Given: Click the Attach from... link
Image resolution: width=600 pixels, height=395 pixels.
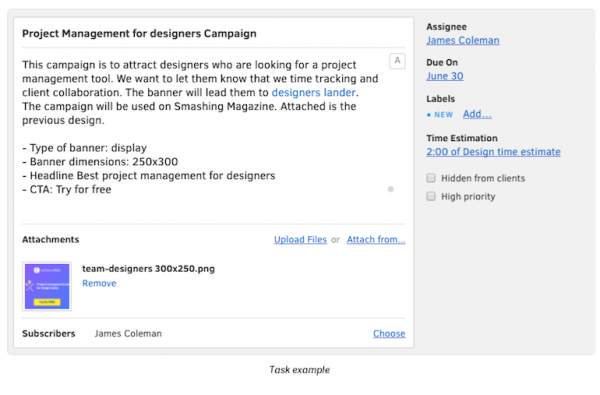Looking at the screenshot, I should [376, 240].
